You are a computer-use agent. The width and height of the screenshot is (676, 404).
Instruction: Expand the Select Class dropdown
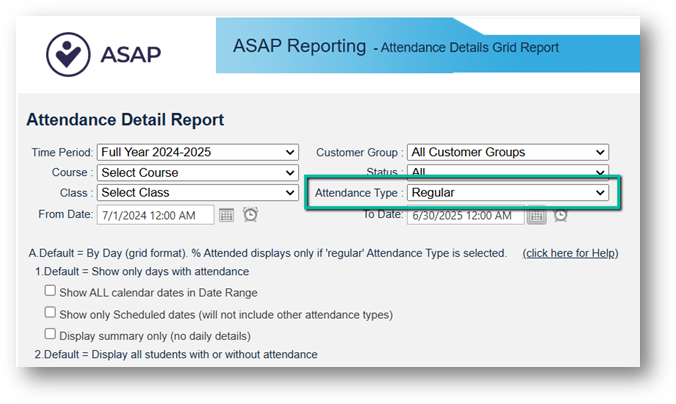[198, 192]
